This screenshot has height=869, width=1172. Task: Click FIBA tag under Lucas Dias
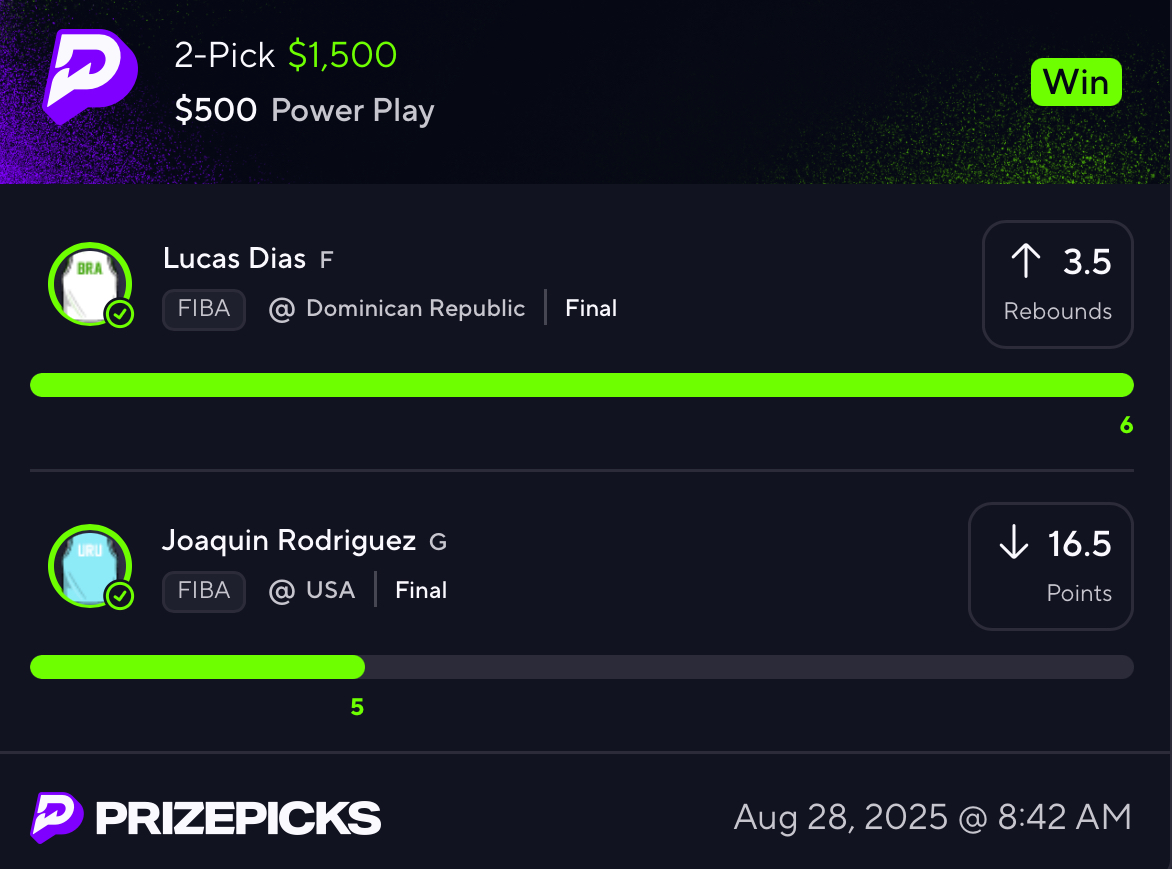pos(204,309)
